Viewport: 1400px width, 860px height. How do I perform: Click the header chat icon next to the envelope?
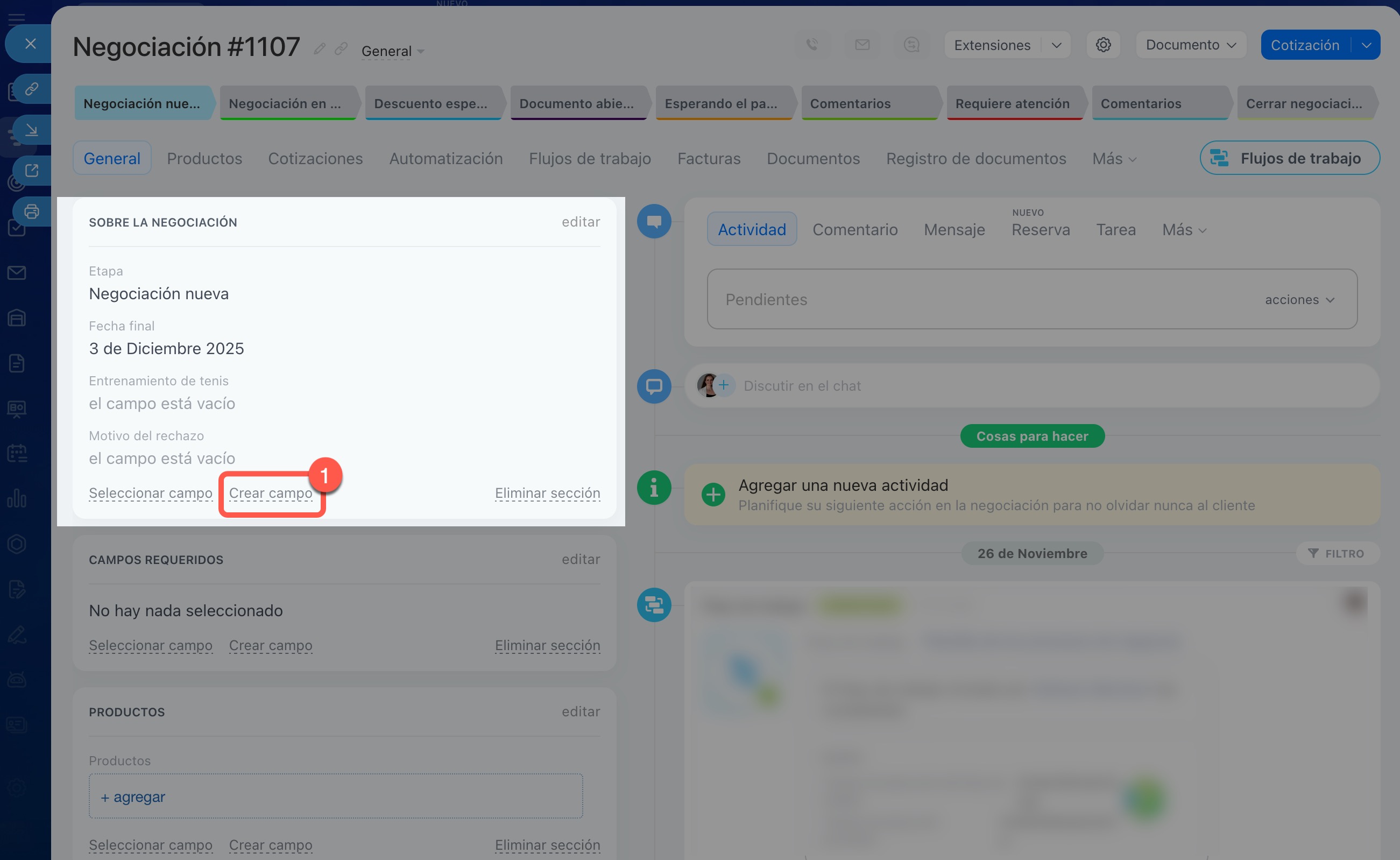[911, 44]
